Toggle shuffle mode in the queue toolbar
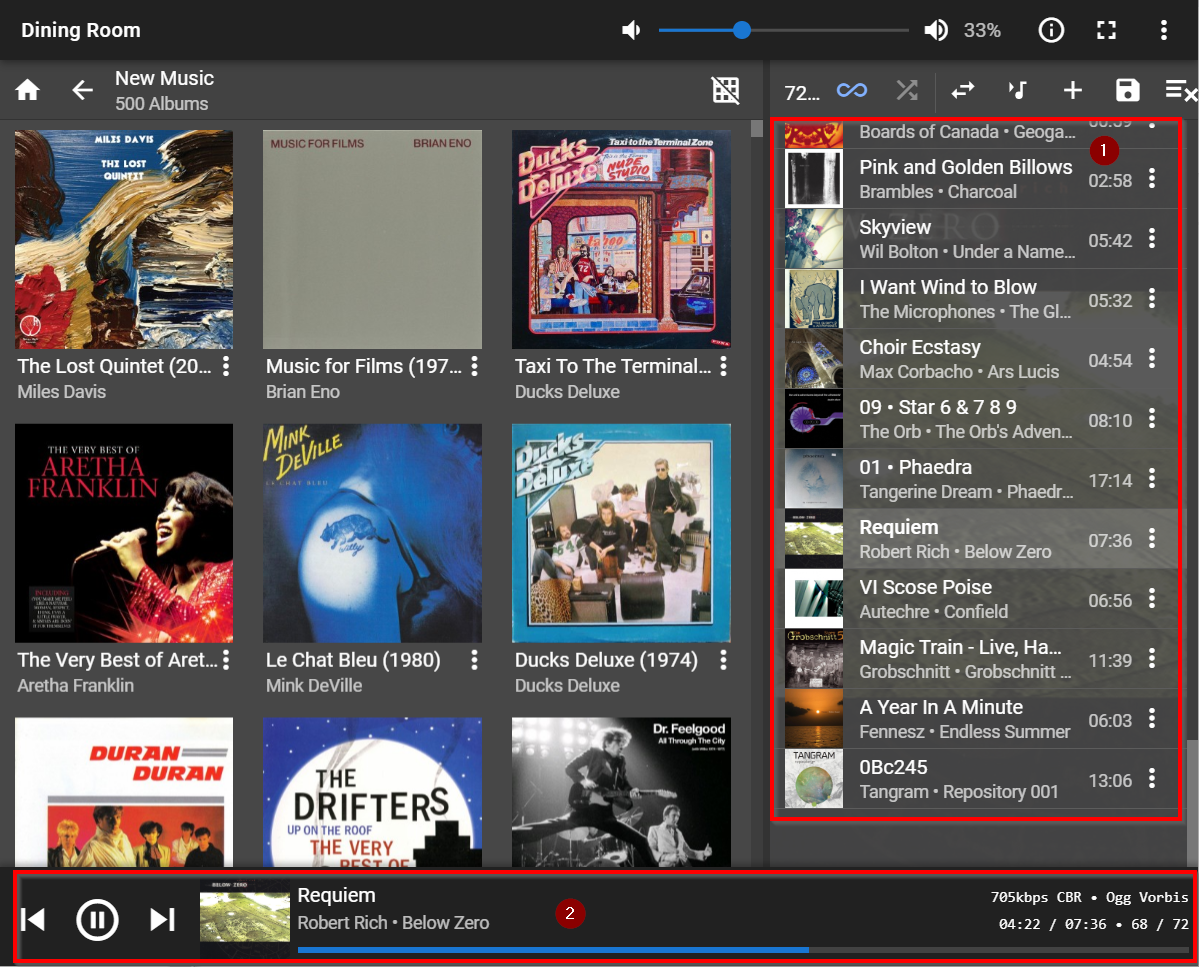 tap(907, 91)
